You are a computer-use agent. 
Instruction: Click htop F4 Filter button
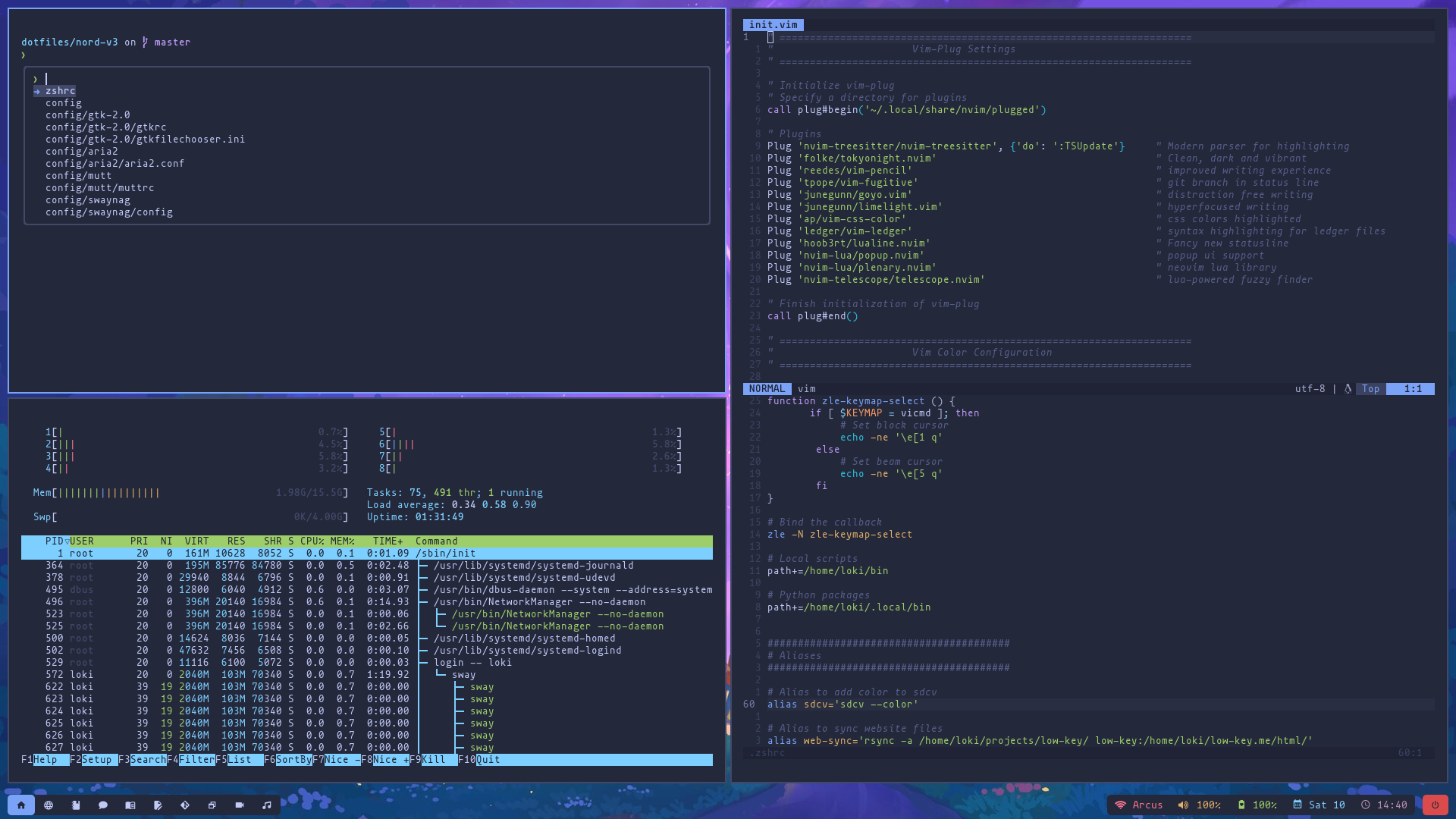tap(191, 760)
